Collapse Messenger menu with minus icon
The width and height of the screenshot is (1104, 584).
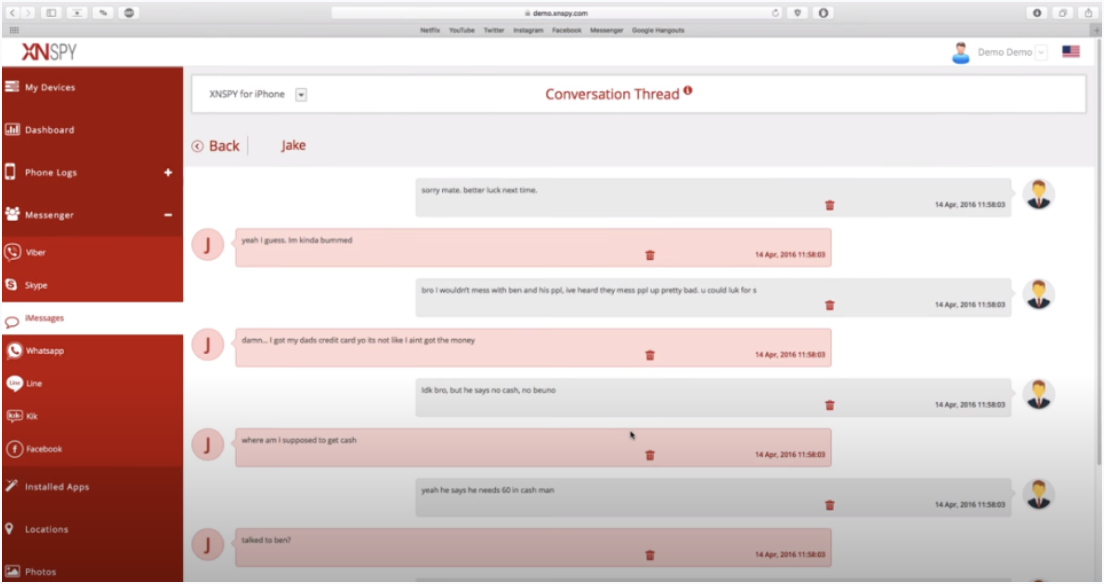[168, 215]
